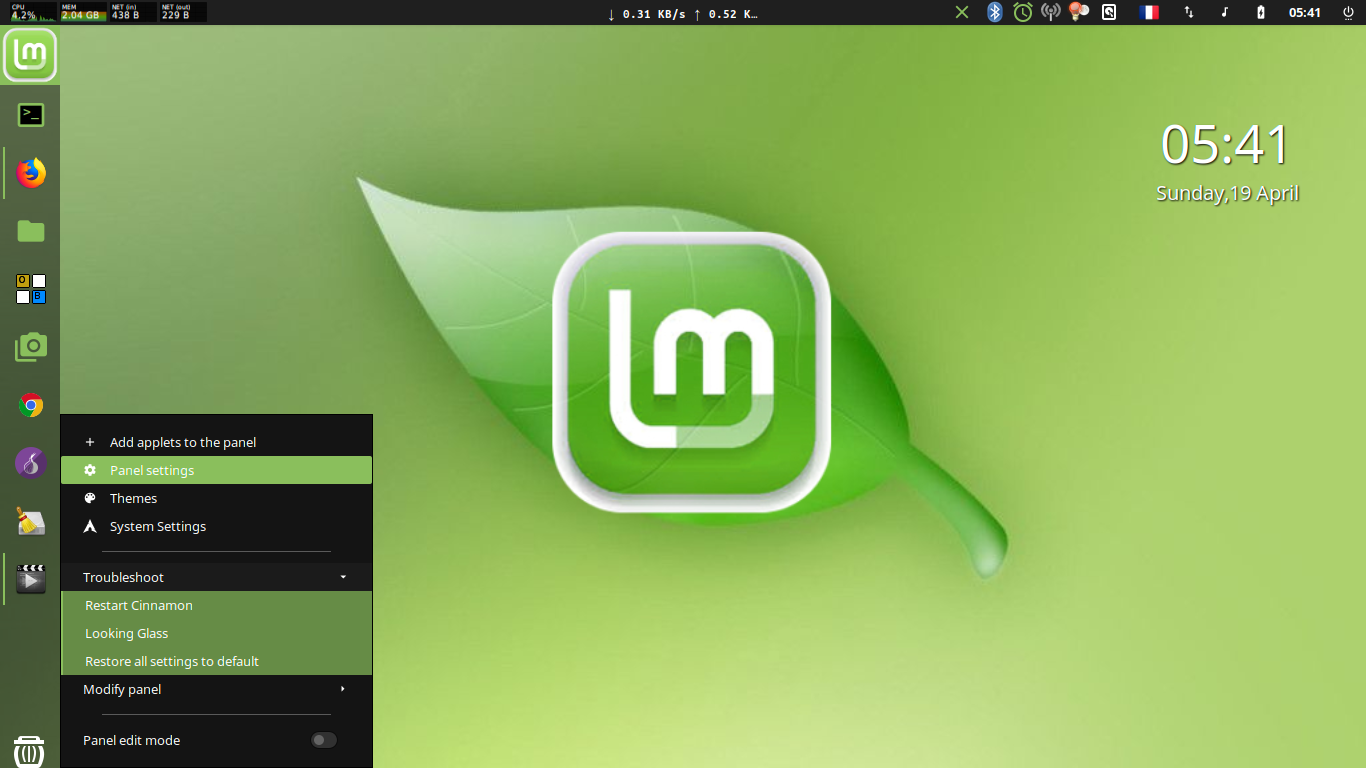The width and height of the screenshot is (1366, 768).
Task: Click the download speed 0.31 KB/s readout
Action: [646, 13]
